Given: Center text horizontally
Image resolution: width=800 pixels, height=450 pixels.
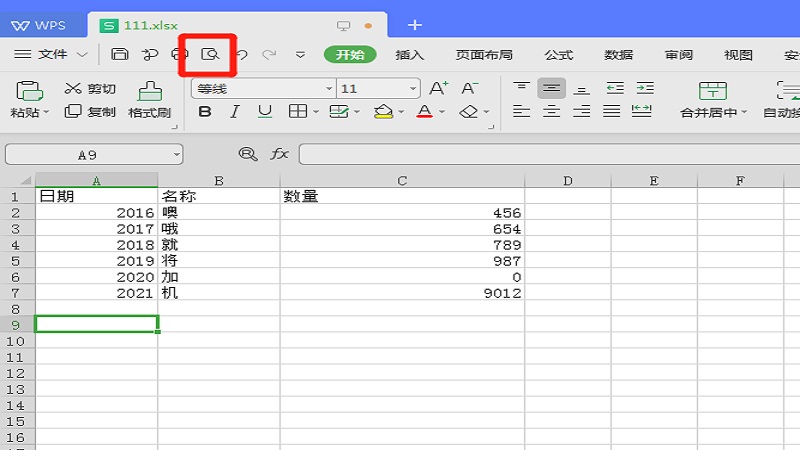Looking at the screenshot, I should point(552,111).
